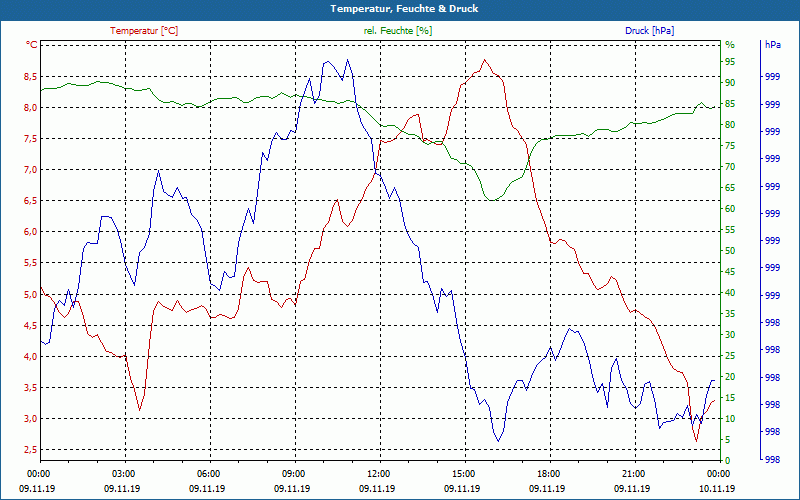Click humidity axis value 95

coord(730,62)
